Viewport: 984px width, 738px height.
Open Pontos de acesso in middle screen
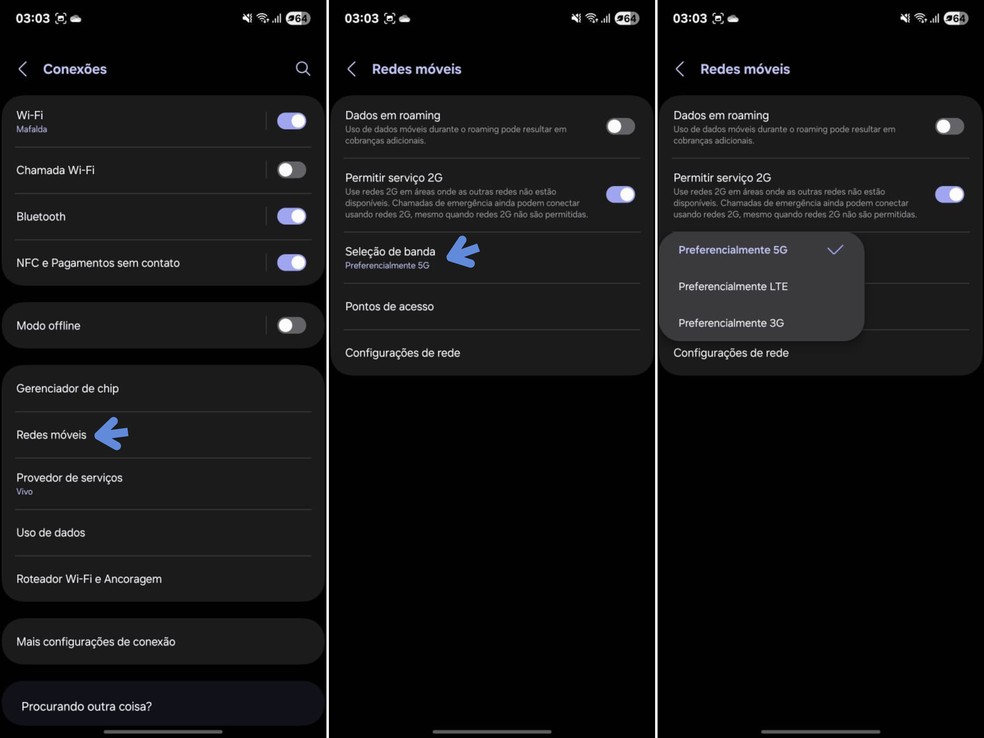click(x=492, y=307)
